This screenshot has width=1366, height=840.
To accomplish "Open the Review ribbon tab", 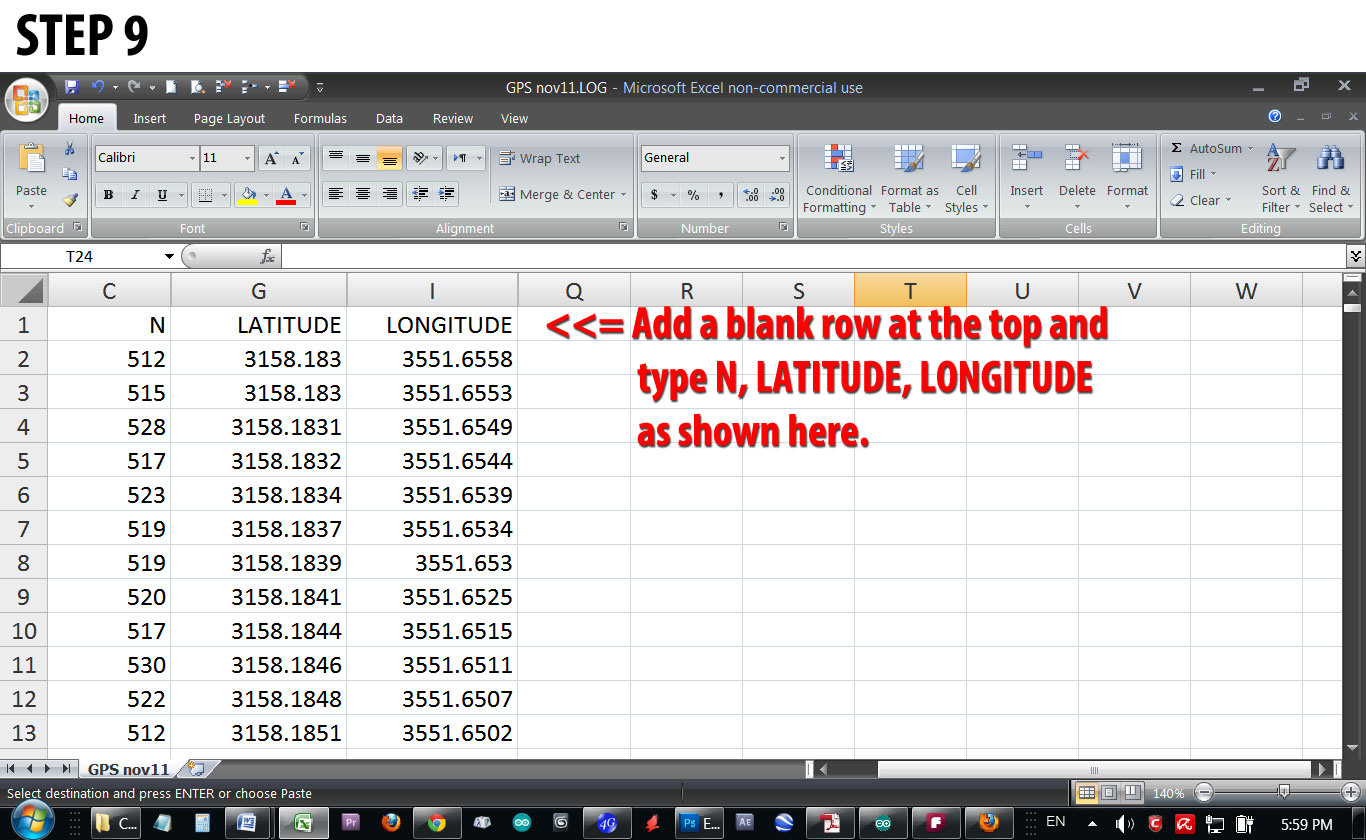I will (452, 118).
